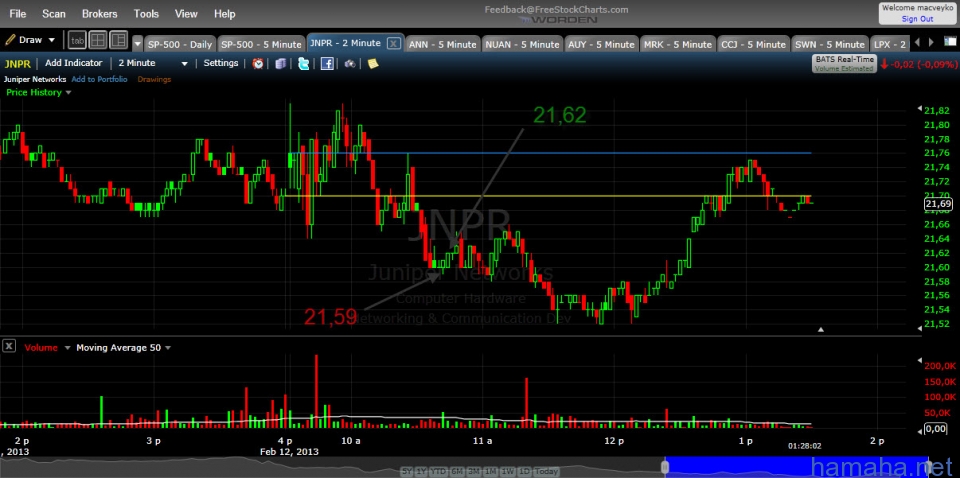The width and height of the screenshot is (960, 478).
Task: Click the camera snapshot icon
Action: coord(350,64)
